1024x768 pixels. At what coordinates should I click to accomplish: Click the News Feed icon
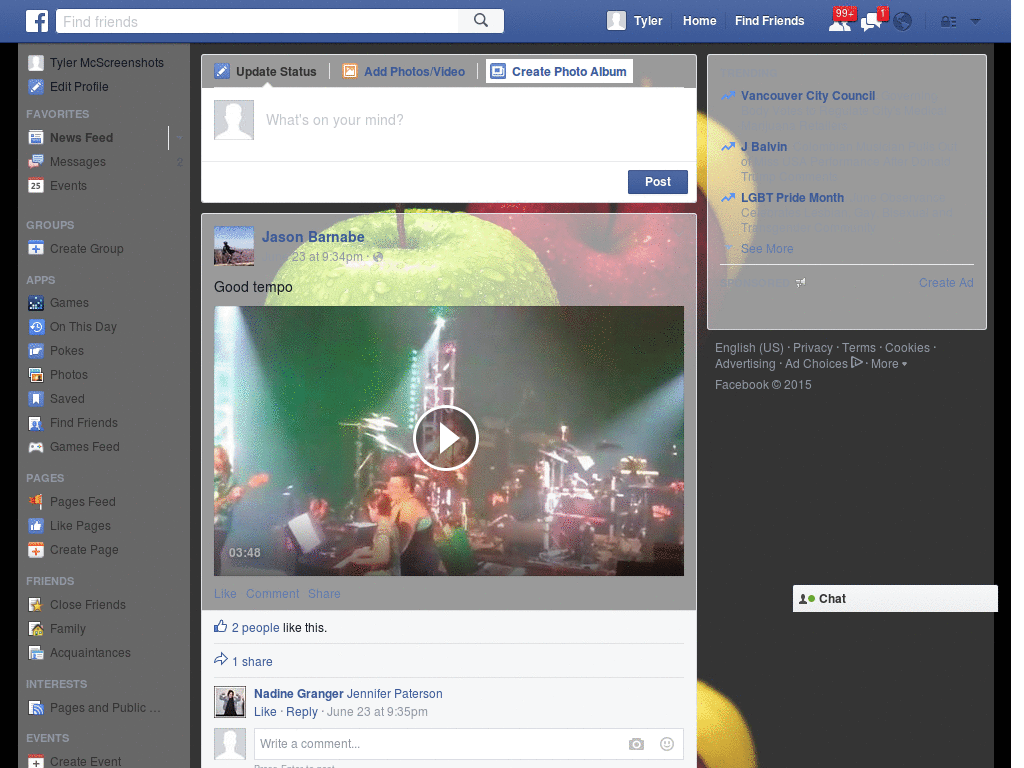[36, 138]
